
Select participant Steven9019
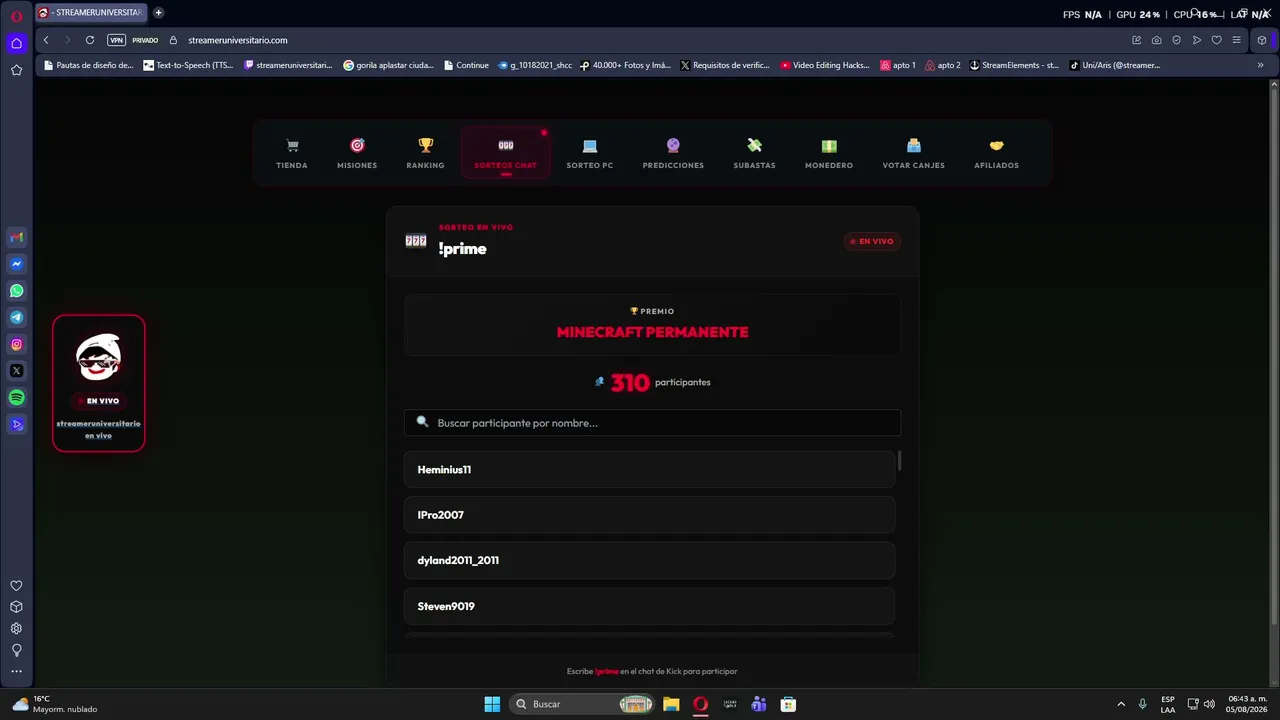click(x=649, y=607)
